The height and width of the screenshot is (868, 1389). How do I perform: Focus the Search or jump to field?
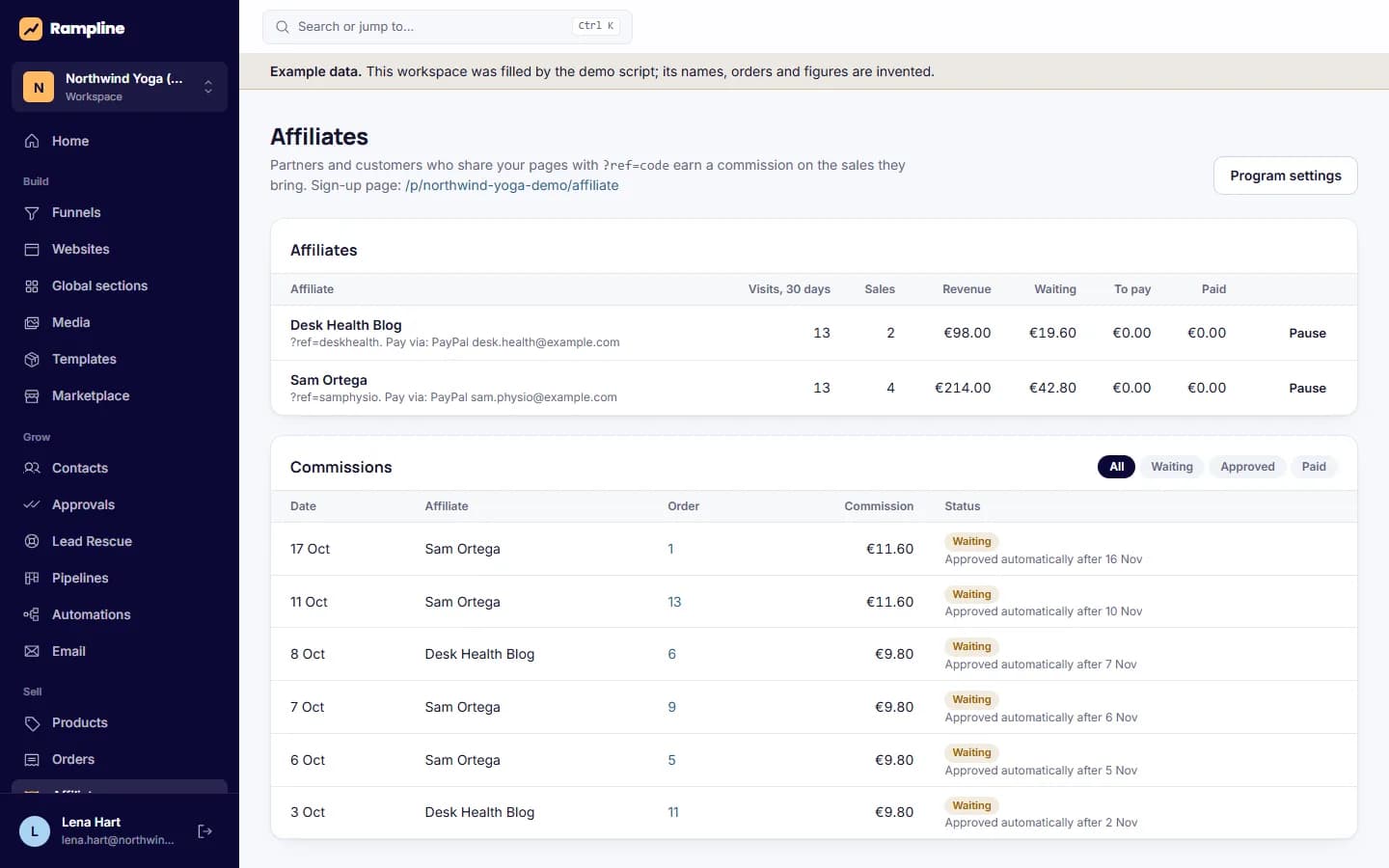coord(448,27)
